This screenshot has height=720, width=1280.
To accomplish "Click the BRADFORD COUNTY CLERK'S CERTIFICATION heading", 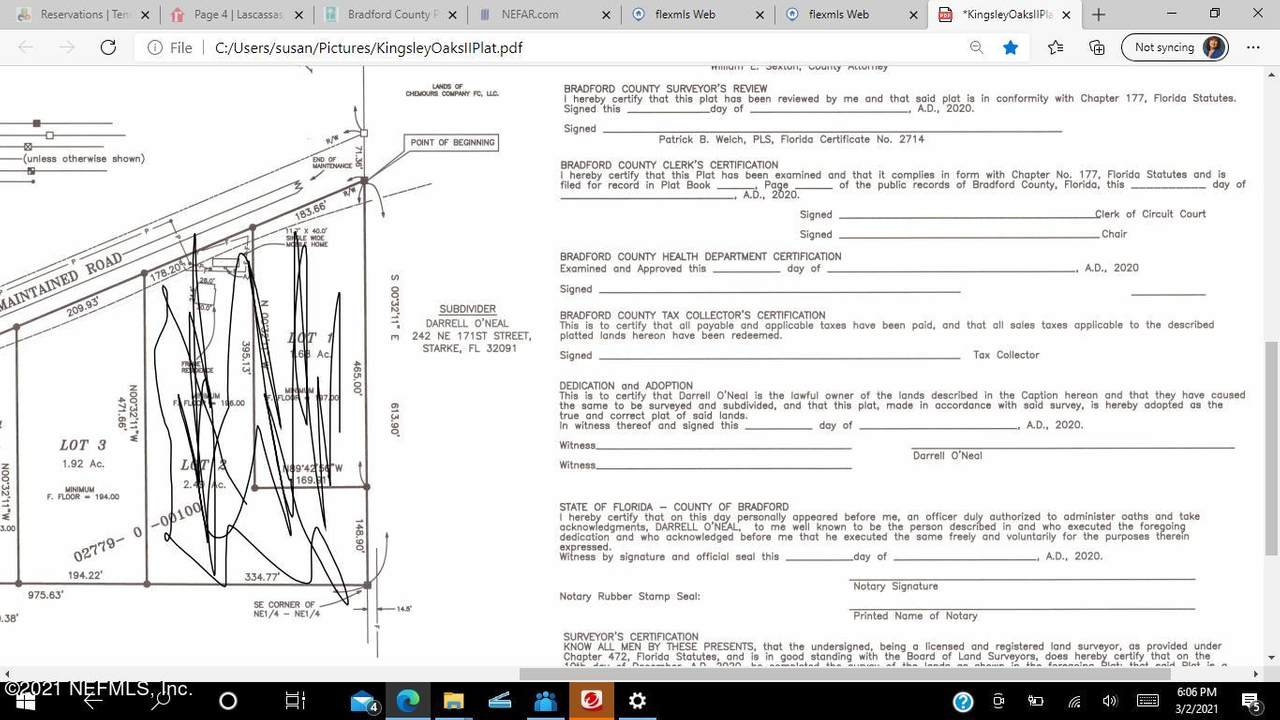I will click(669, 165).
